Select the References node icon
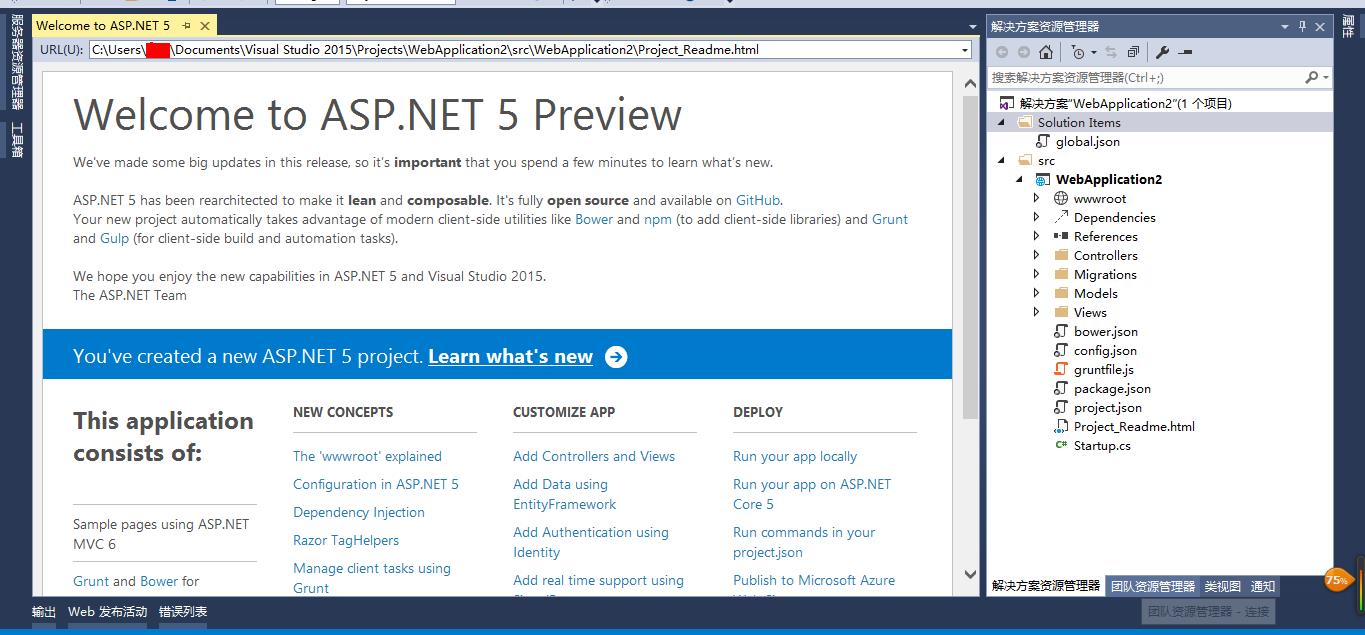Screen dimensions: 1365x635 [1061, 236]
